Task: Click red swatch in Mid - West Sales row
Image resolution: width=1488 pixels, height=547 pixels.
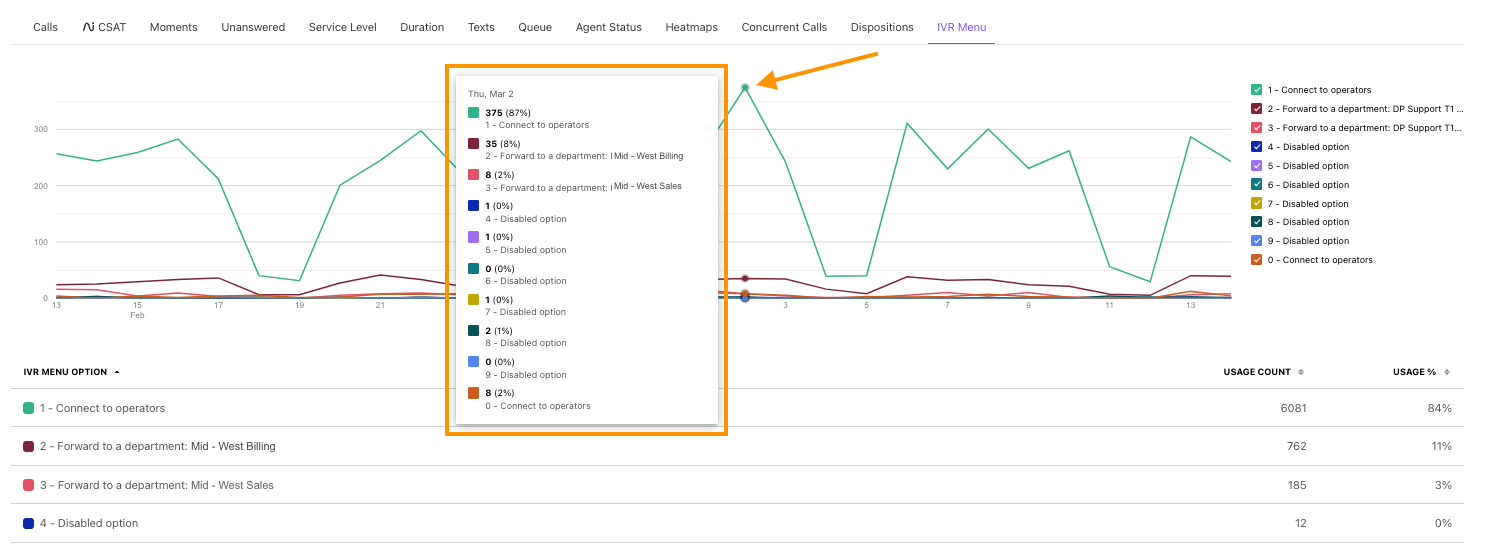Action: [29, 485]
